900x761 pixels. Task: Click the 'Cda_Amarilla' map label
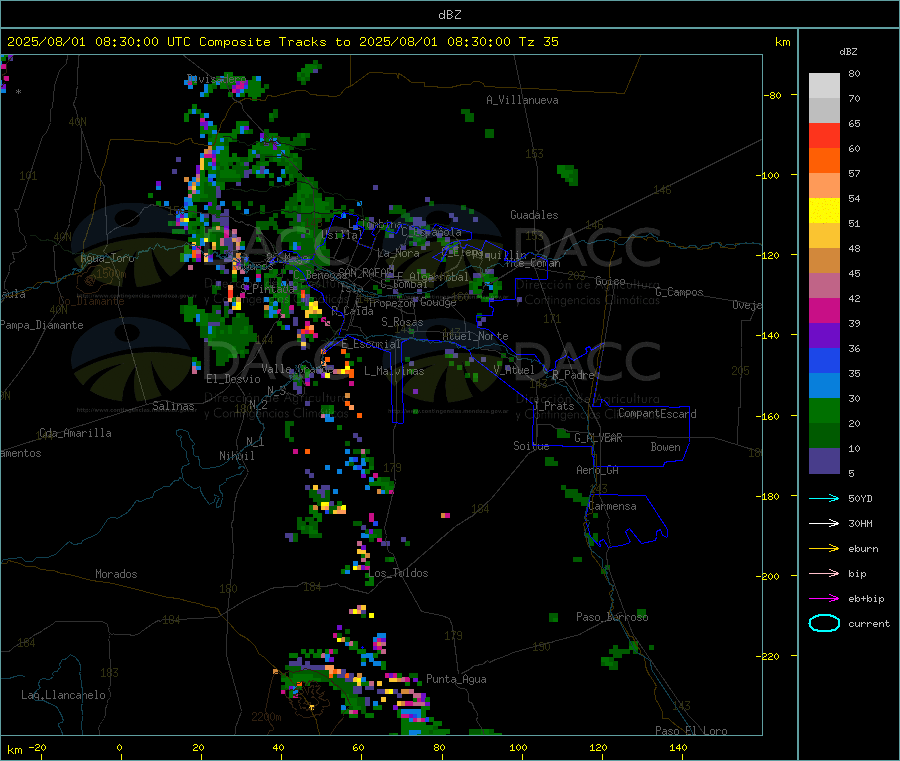point(75,433)
